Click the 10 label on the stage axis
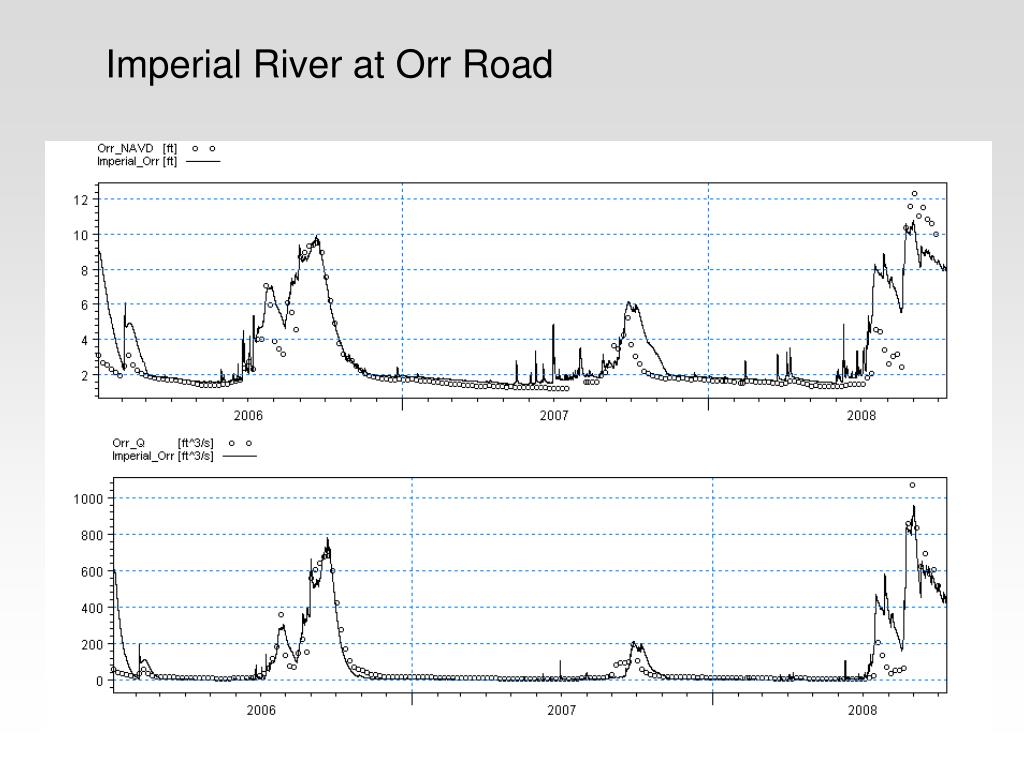The image size is (1024, 768). click(x=80, y=235)
